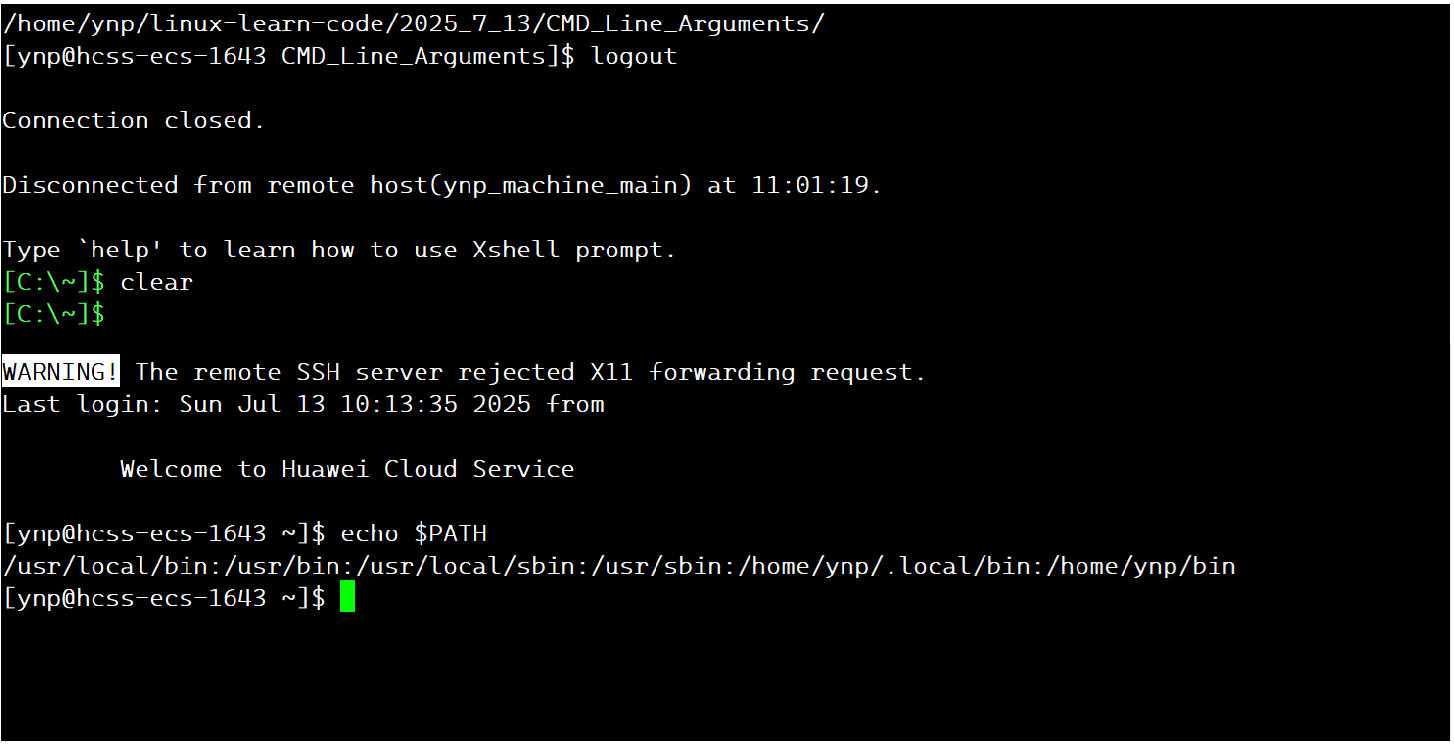Click the 'logout' command text
The height and width of the screenshot is (744, 1454).
[634, 56]
